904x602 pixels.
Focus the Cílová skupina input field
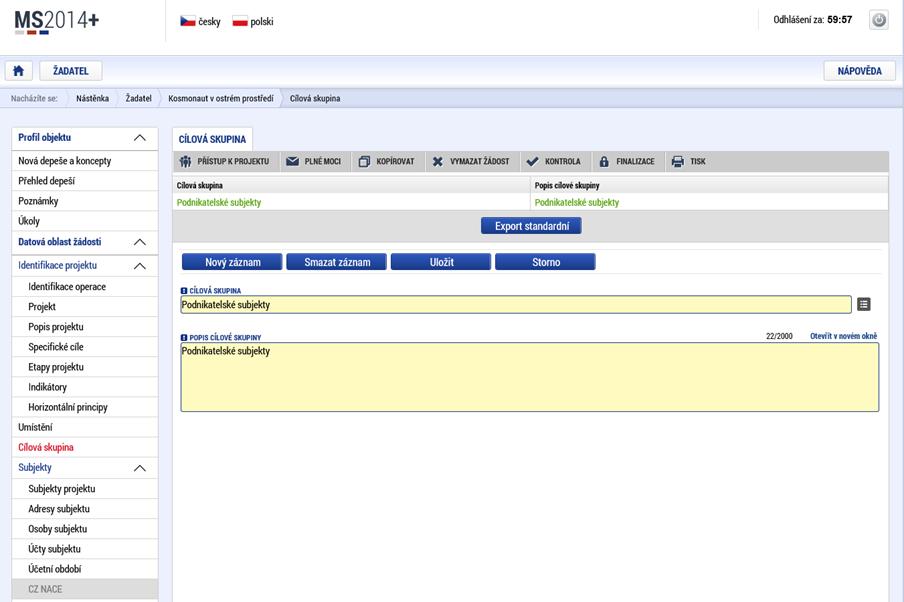point(516,304)
